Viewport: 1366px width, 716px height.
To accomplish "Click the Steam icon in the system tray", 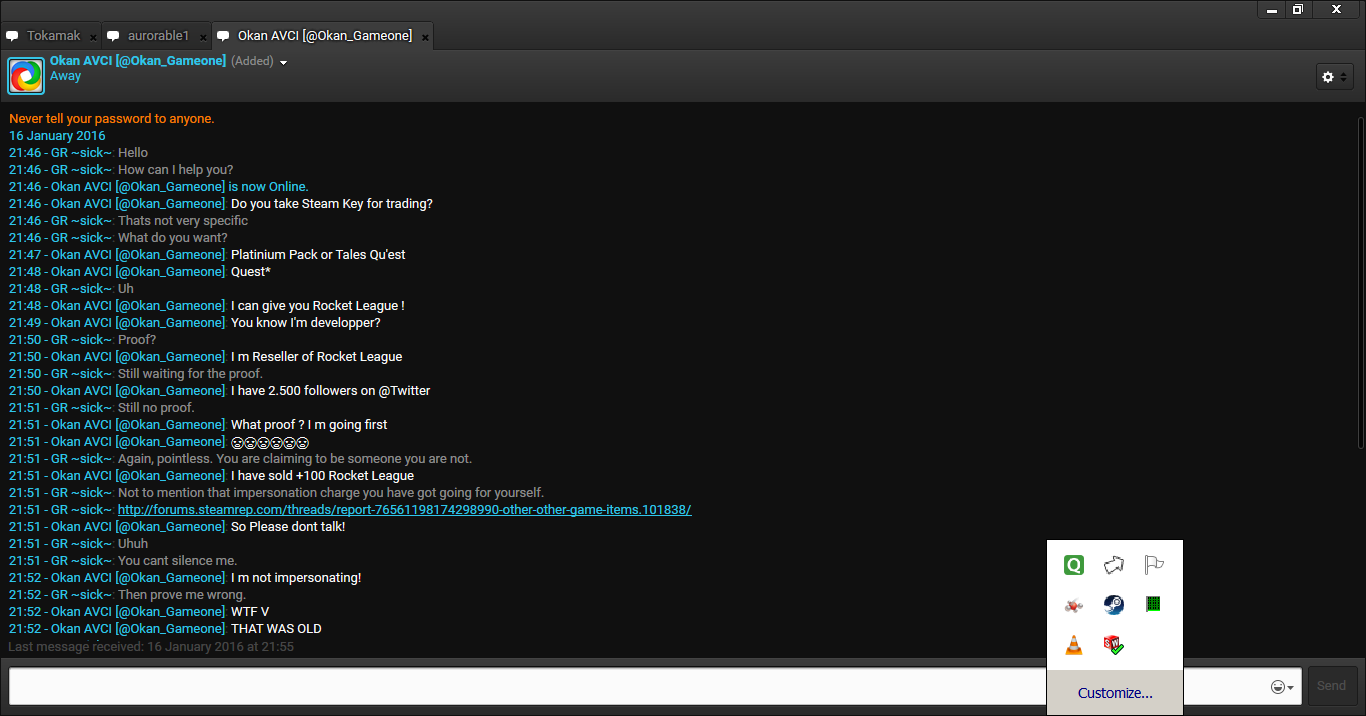I will tap(1113, 605).
